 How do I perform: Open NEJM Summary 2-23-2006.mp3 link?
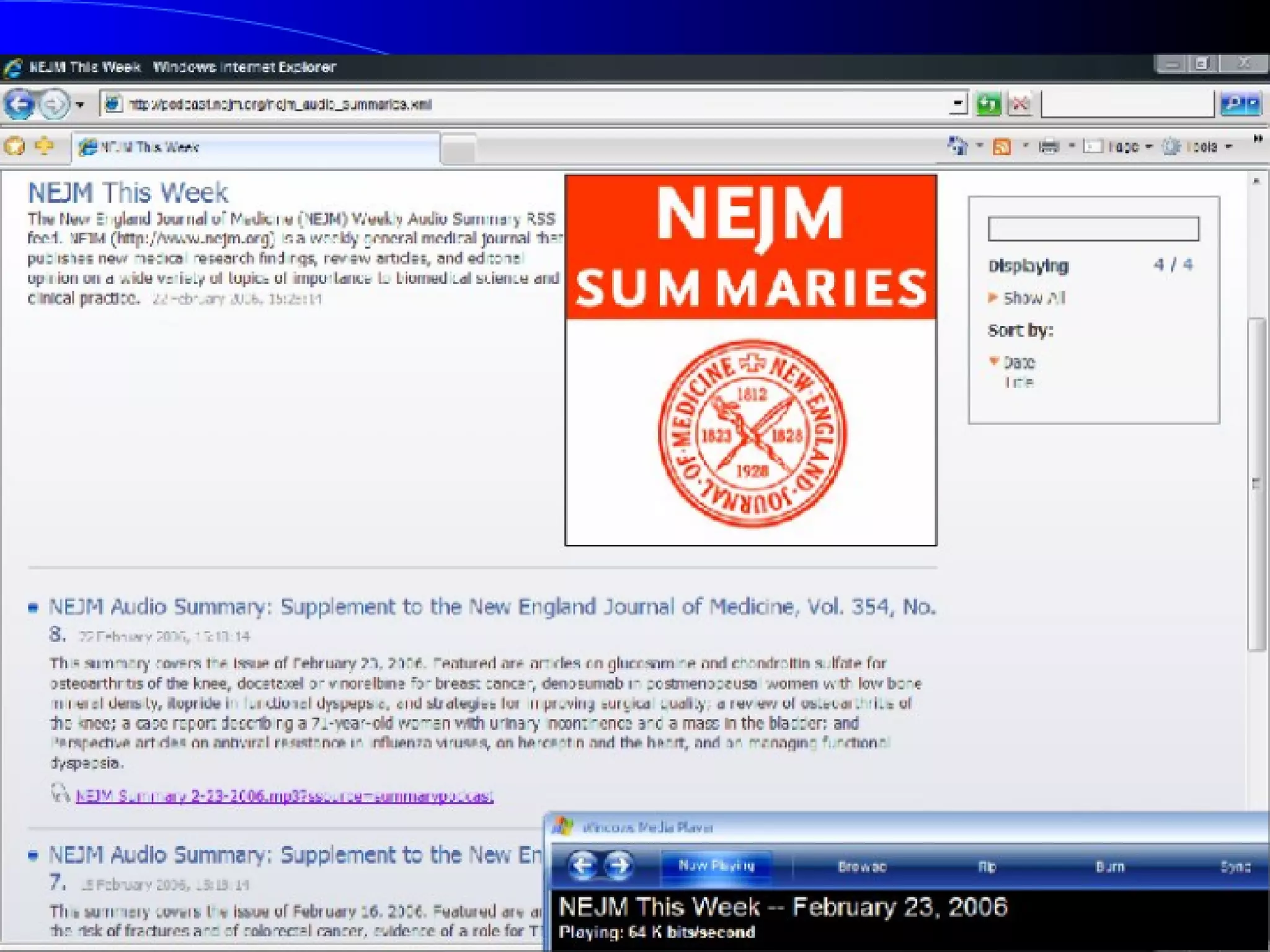coord(284,796)
